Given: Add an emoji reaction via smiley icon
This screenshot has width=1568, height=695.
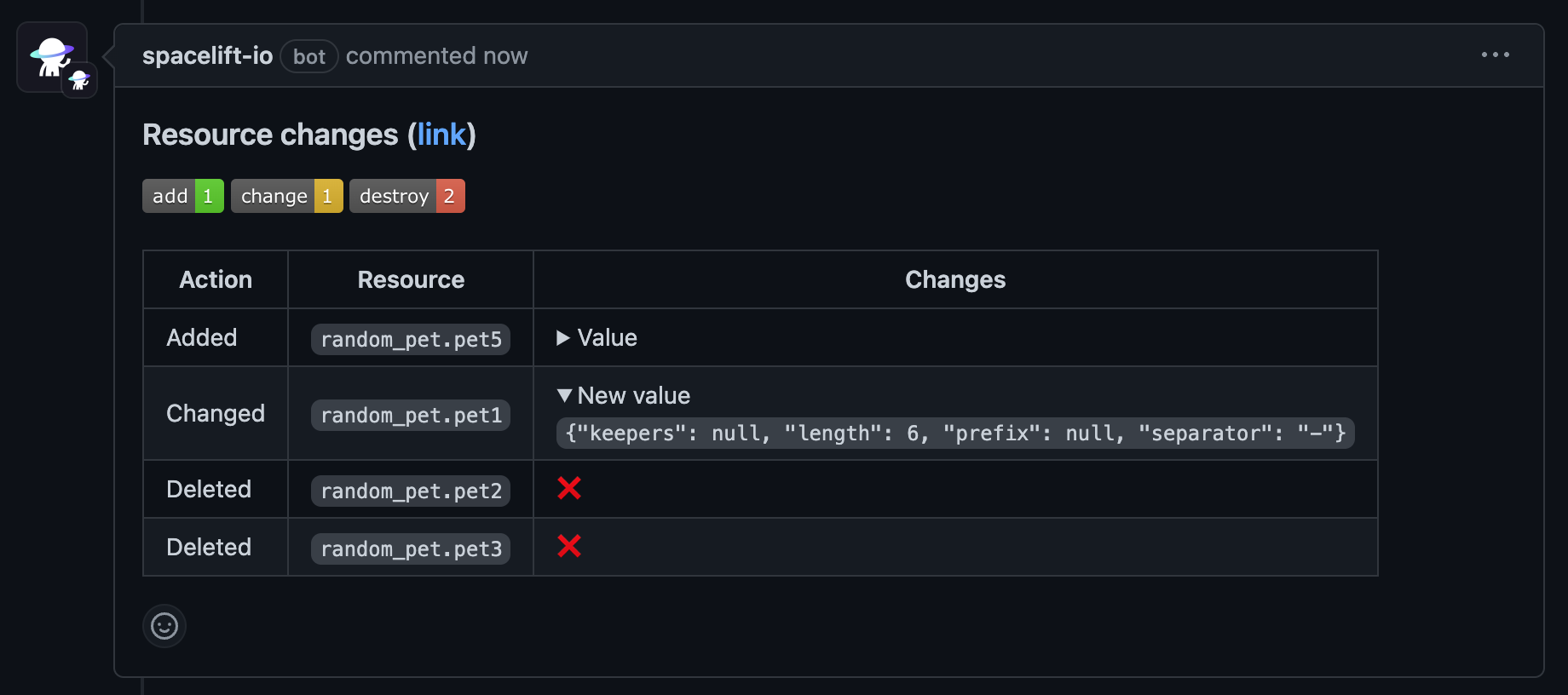Looking at the screenshot, I should coord(164,626).
